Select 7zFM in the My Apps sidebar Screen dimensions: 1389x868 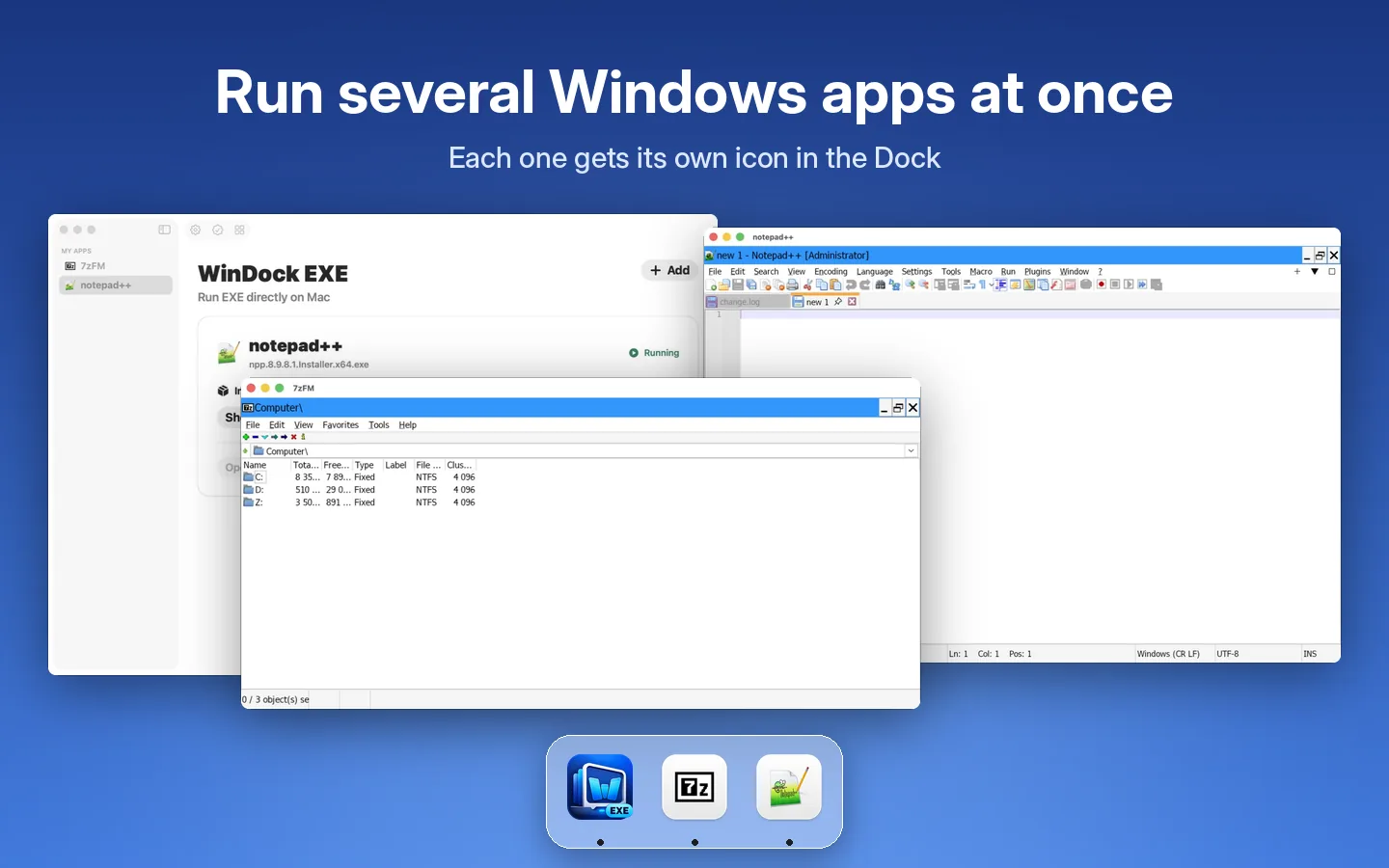[x=116, y=266]
